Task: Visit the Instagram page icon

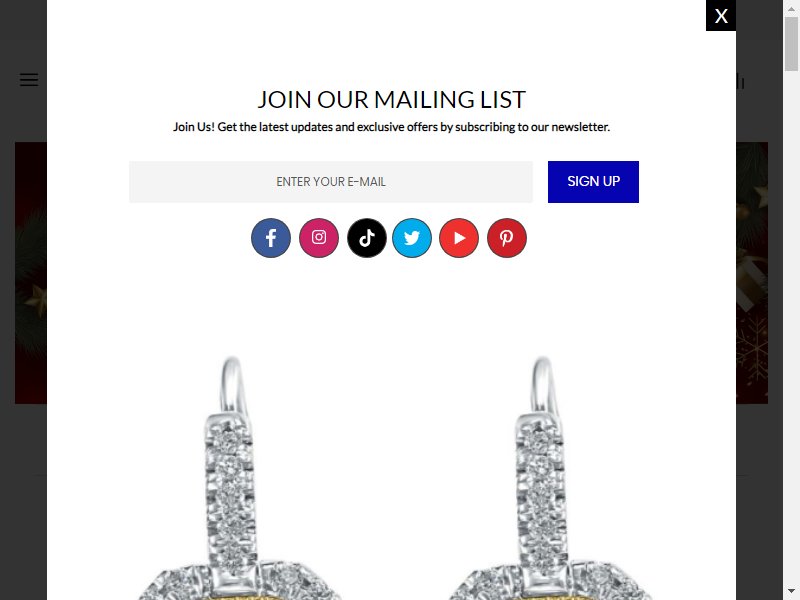Action: (319, 238)
